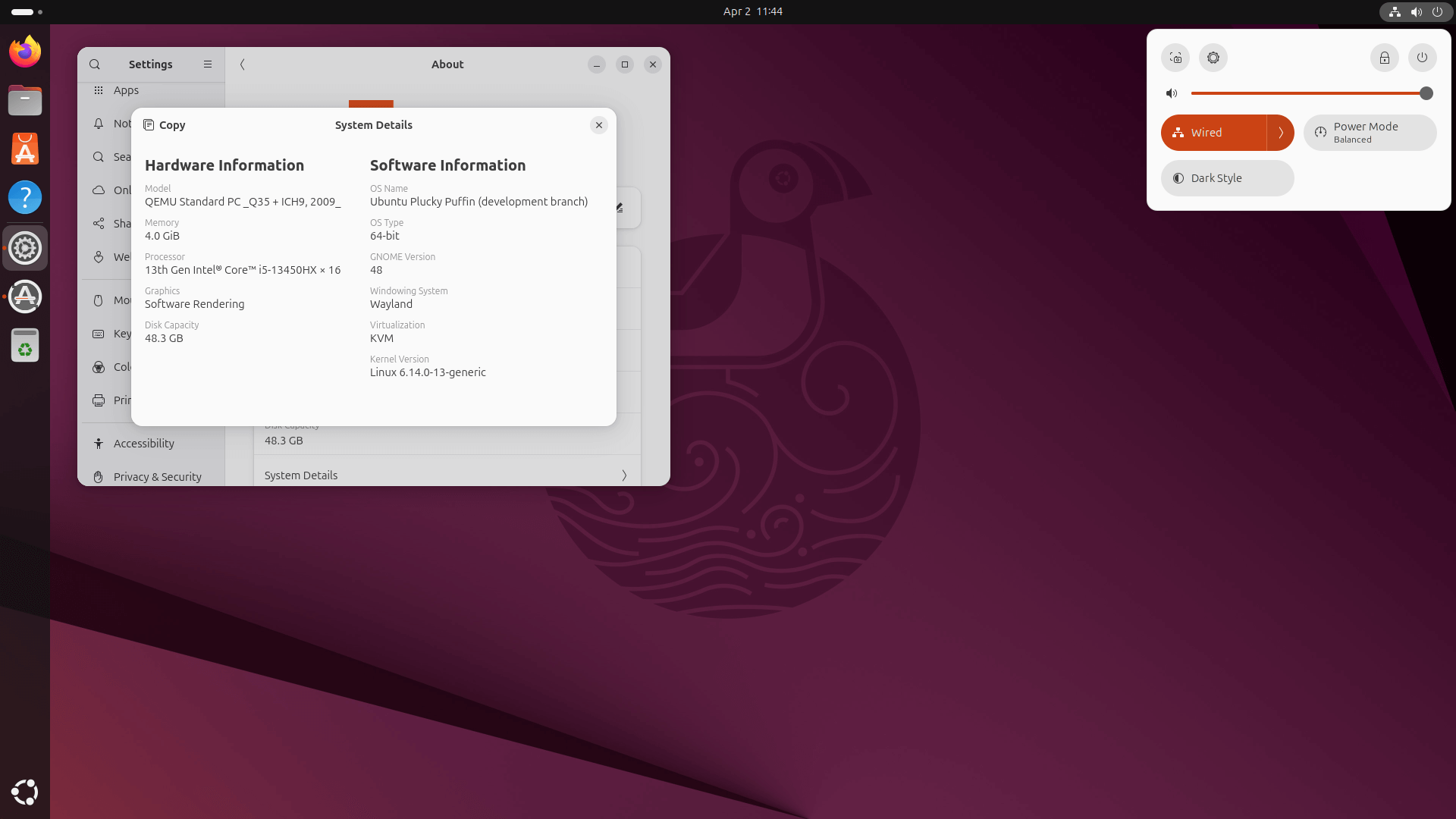Open the Settings sidebar menu

pyautogui.click(x=208, y=64)
